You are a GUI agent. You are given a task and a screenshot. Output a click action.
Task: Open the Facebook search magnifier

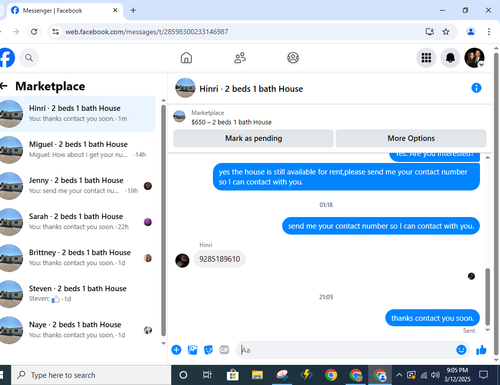pos(29,58)
